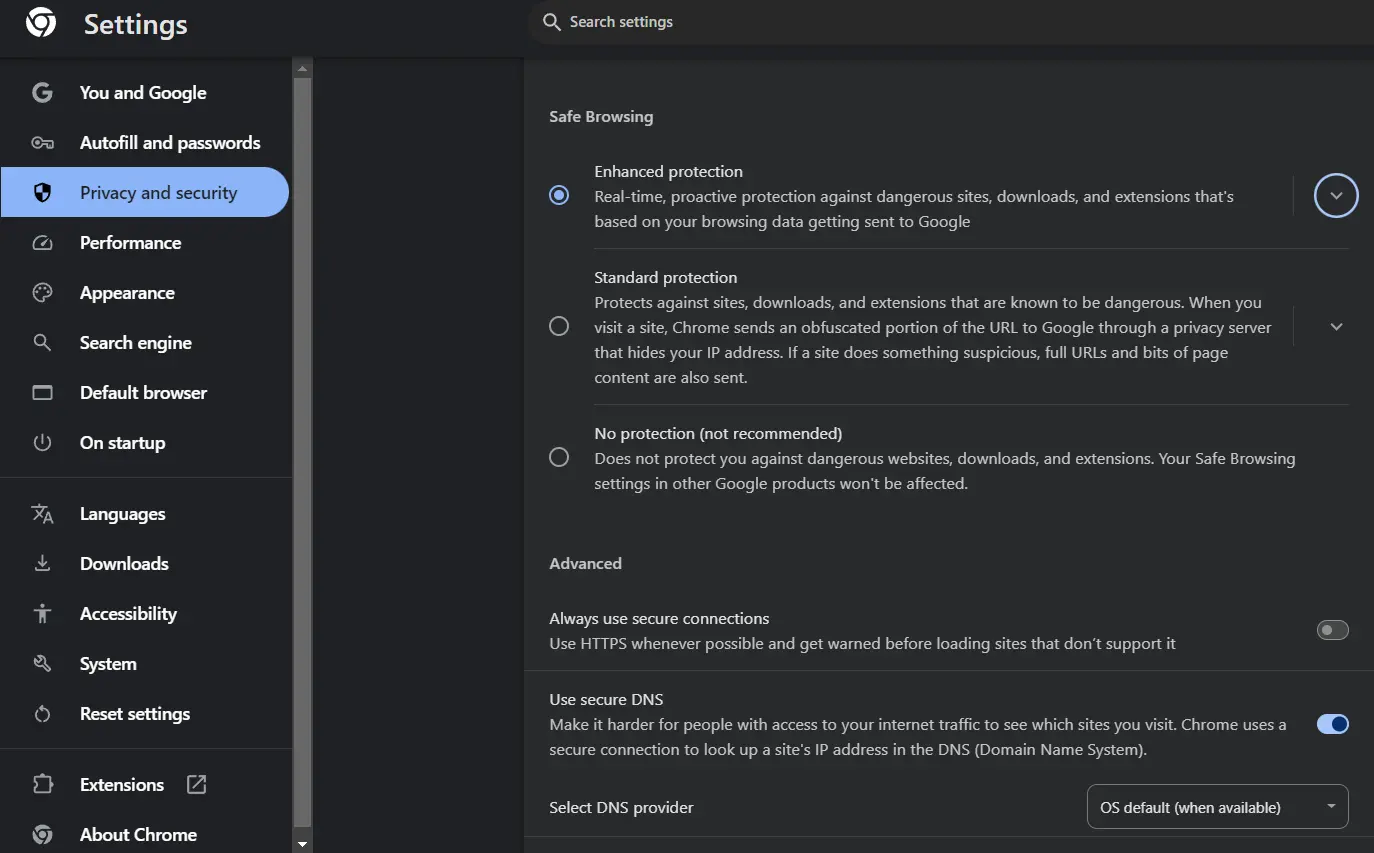Screen dimensions: 1374x853
Task: Click the wrench System icon
Action: [x=42, y=664]
